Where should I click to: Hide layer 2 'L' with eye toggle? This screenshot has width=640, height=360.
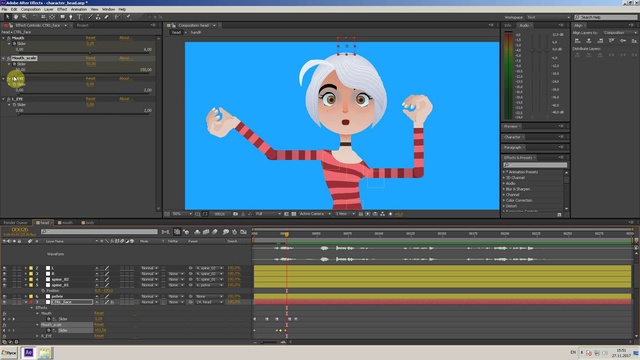click(x=4, y=268)
